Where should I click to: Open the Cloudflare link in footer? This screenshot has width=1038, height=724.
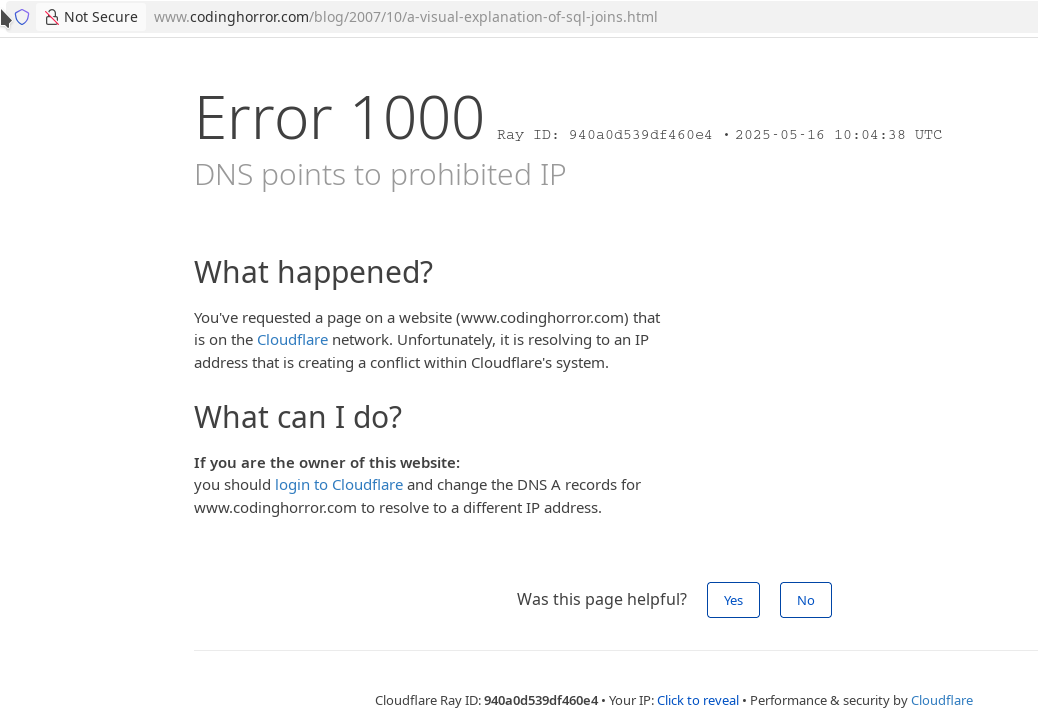[x=941, y=701]
